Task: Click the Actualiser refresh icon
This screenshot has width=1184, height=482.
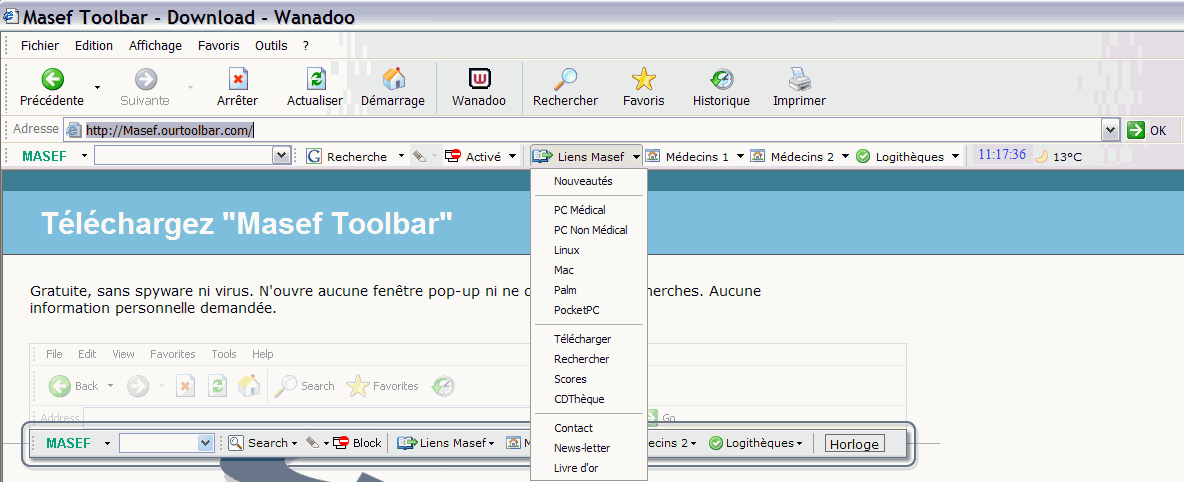Action: [x=316, y=79]
